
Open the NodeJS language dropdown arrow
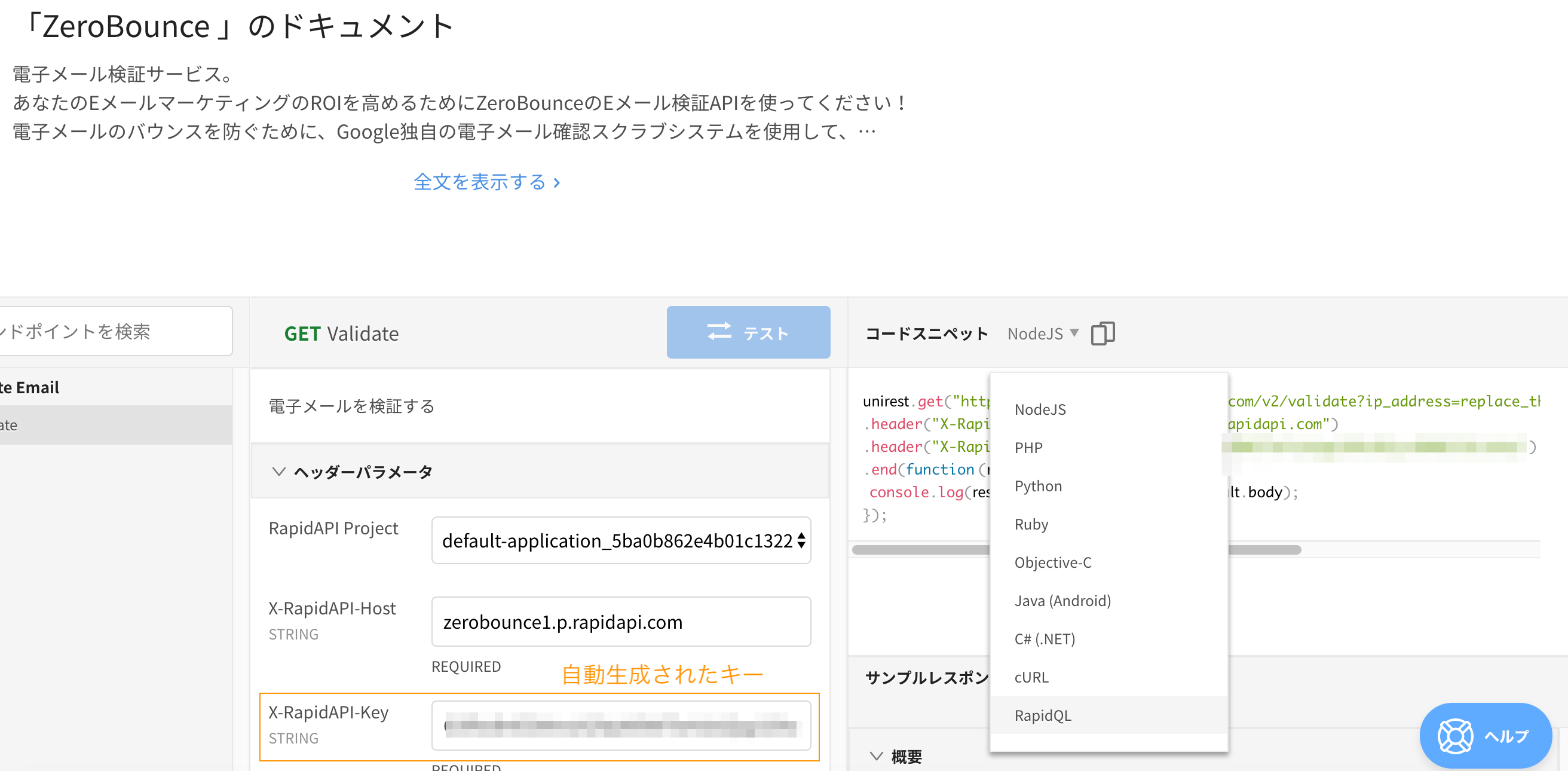click(x=1074, y=333)
